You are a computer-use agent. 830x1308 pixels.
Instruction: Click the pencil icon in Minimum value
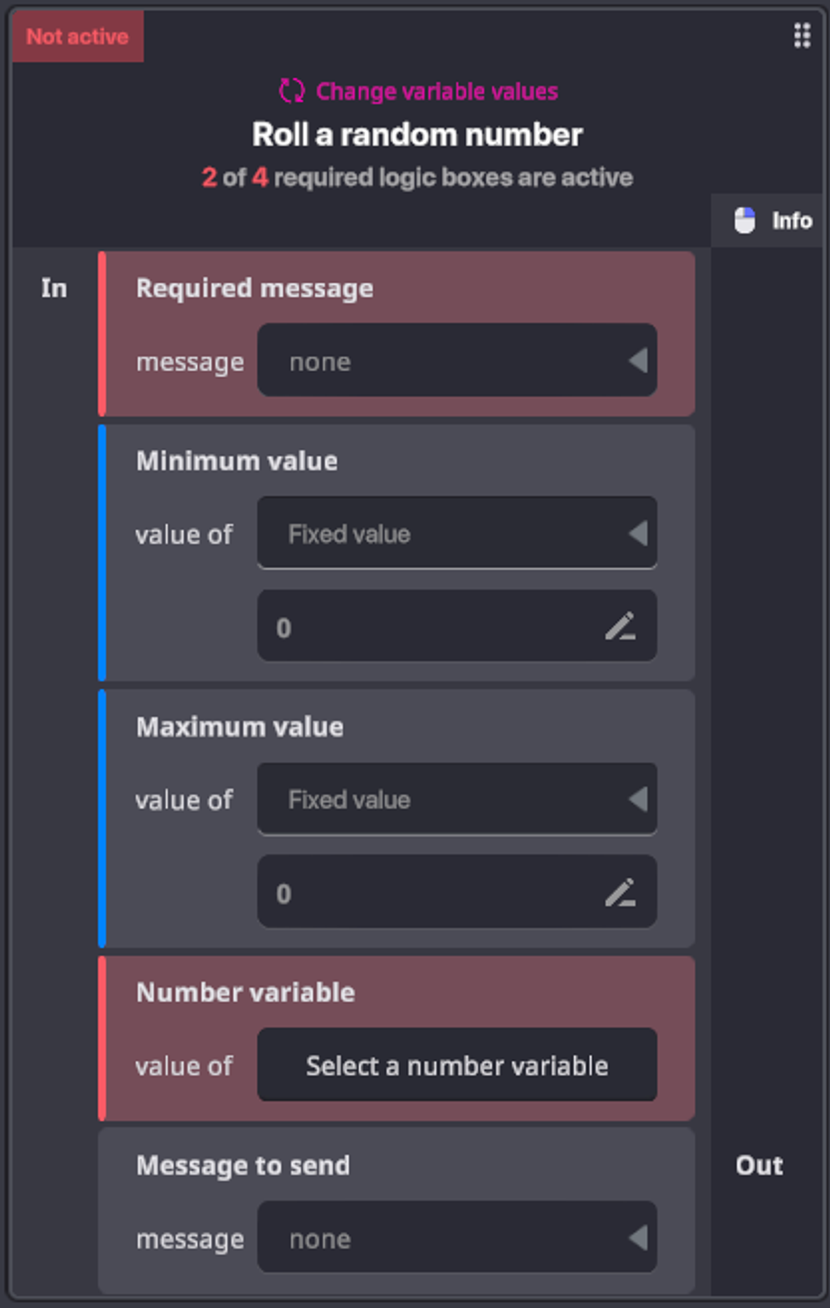pos(620,627)
